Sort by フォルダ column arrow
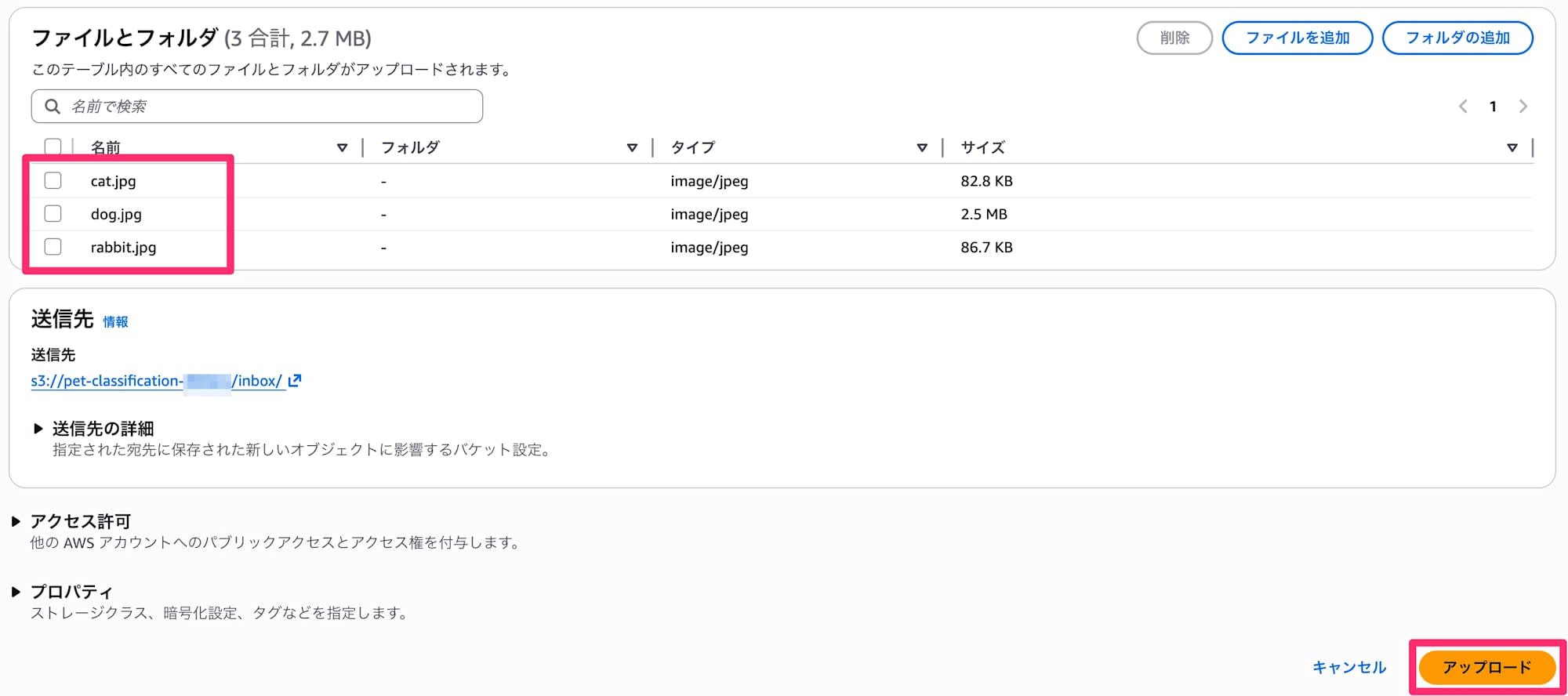 (x=632, y=147)
